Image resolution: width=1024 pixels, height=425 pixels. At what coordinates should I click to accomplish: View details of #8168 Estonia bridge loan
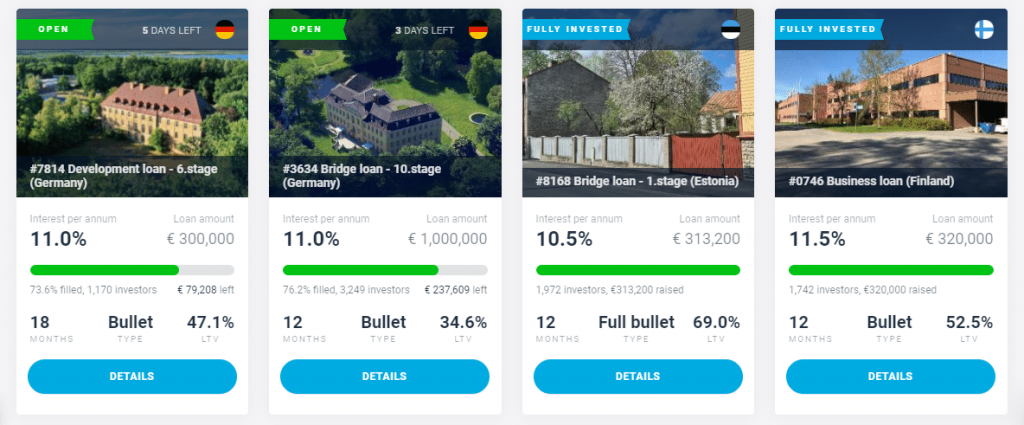pyautogui.click(x=638, y=377)
